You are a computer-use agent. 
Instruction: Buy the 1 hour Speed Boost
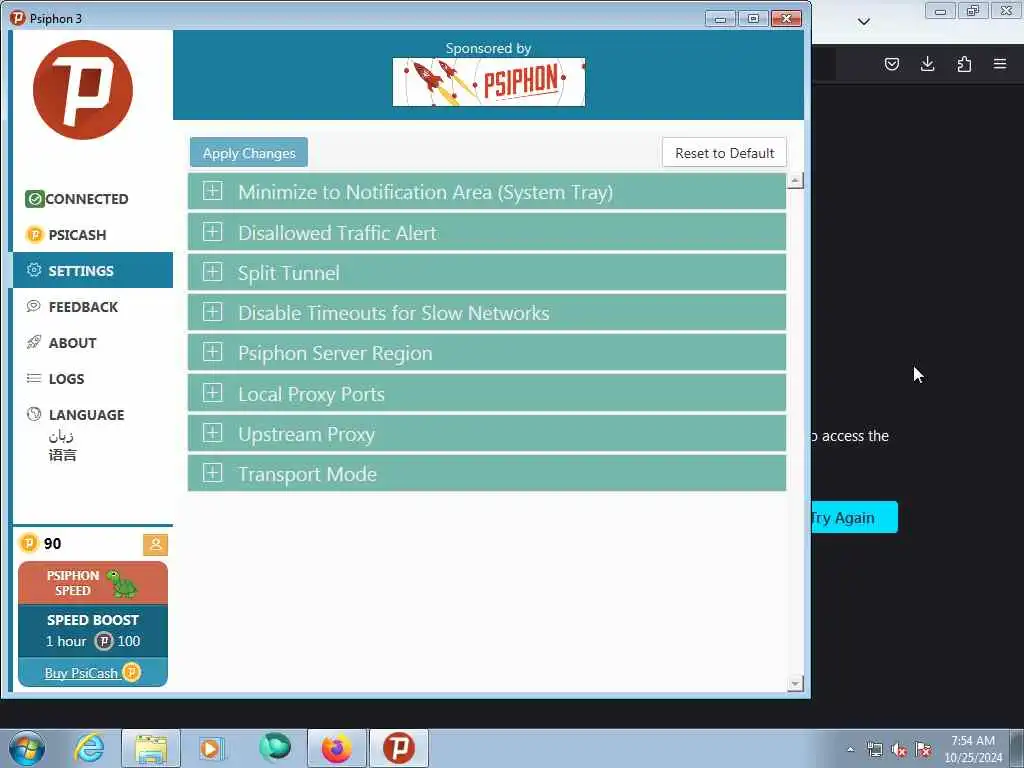click(x=93, y=631)
